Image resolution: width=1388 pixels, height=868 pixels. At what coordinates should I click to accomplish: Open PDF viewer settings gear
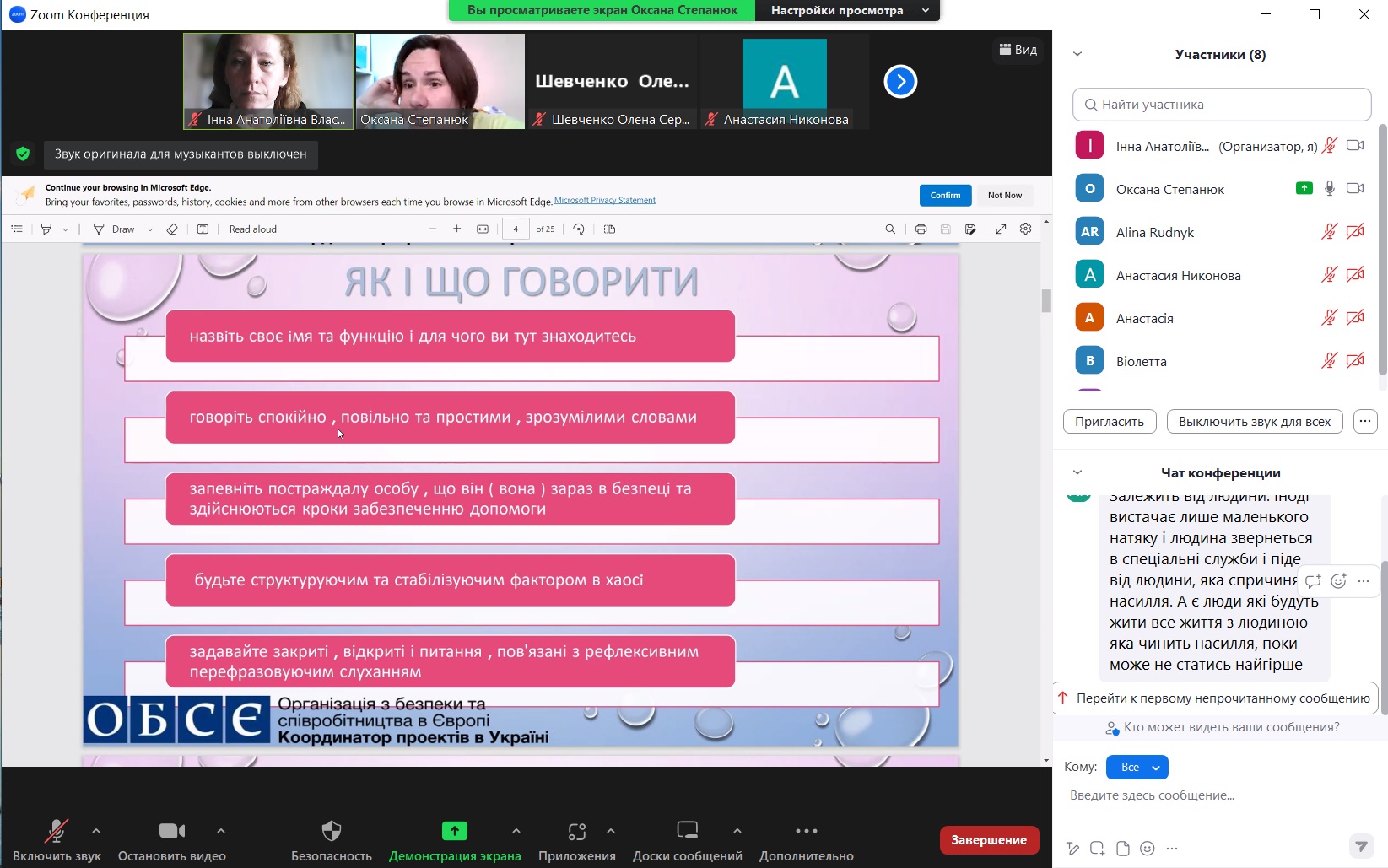[x=1026, y=229]
